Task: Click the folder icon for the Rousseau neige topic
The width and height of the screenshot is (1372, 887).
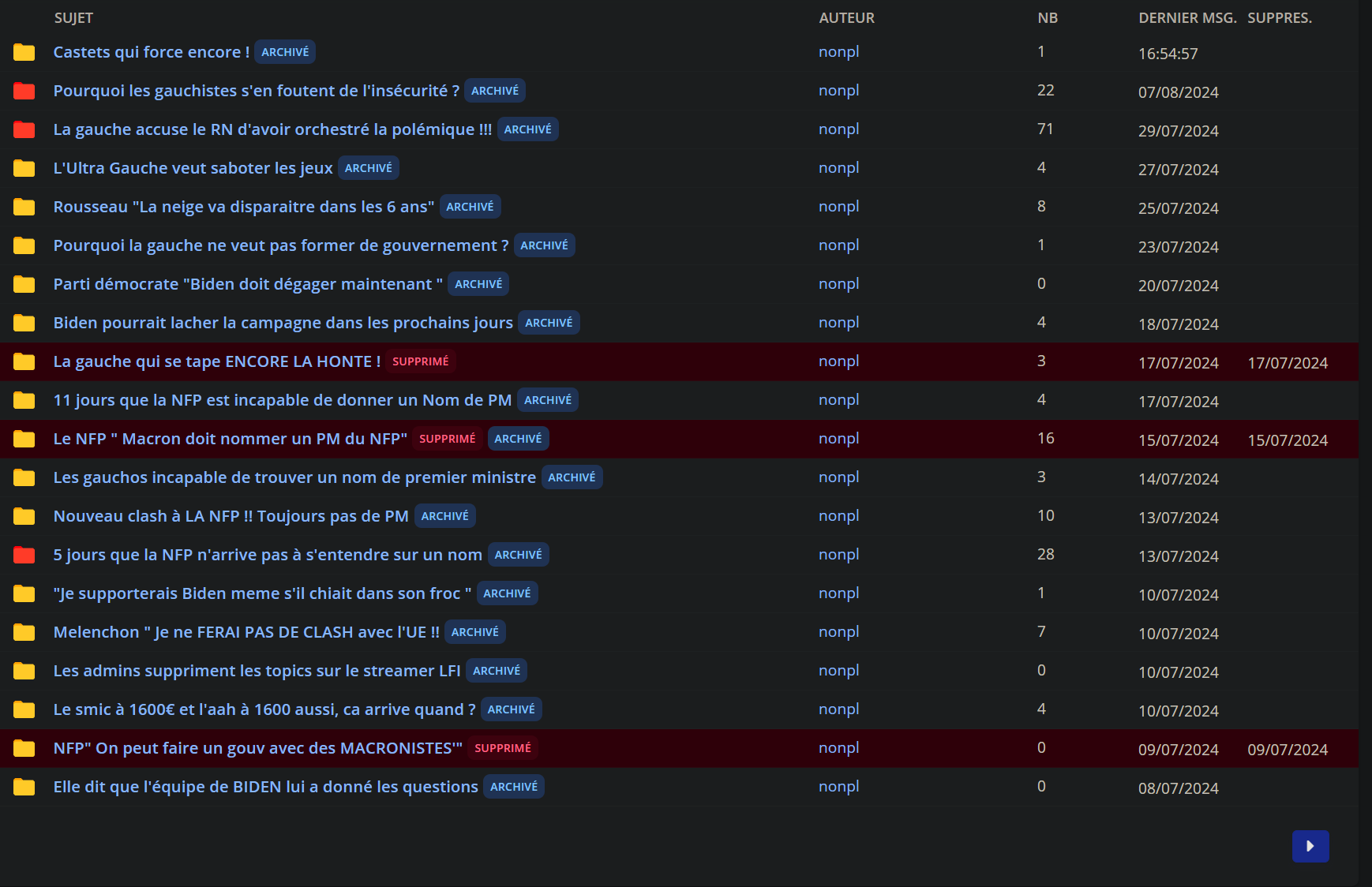Action: pos(24,207)
